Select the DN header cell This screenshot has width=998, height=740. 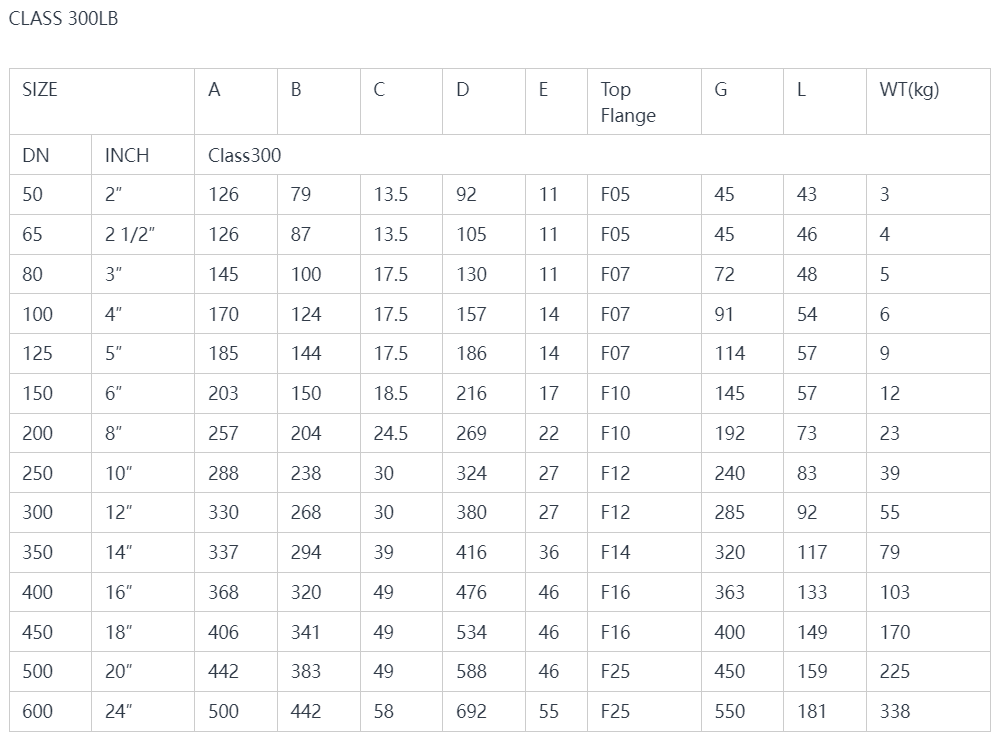50,155
